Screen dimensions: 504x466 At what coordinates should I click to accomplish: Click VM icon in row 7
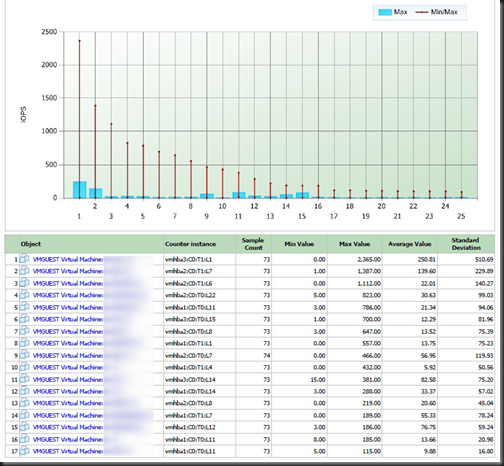pyautogui.click(x=25, y=331)
